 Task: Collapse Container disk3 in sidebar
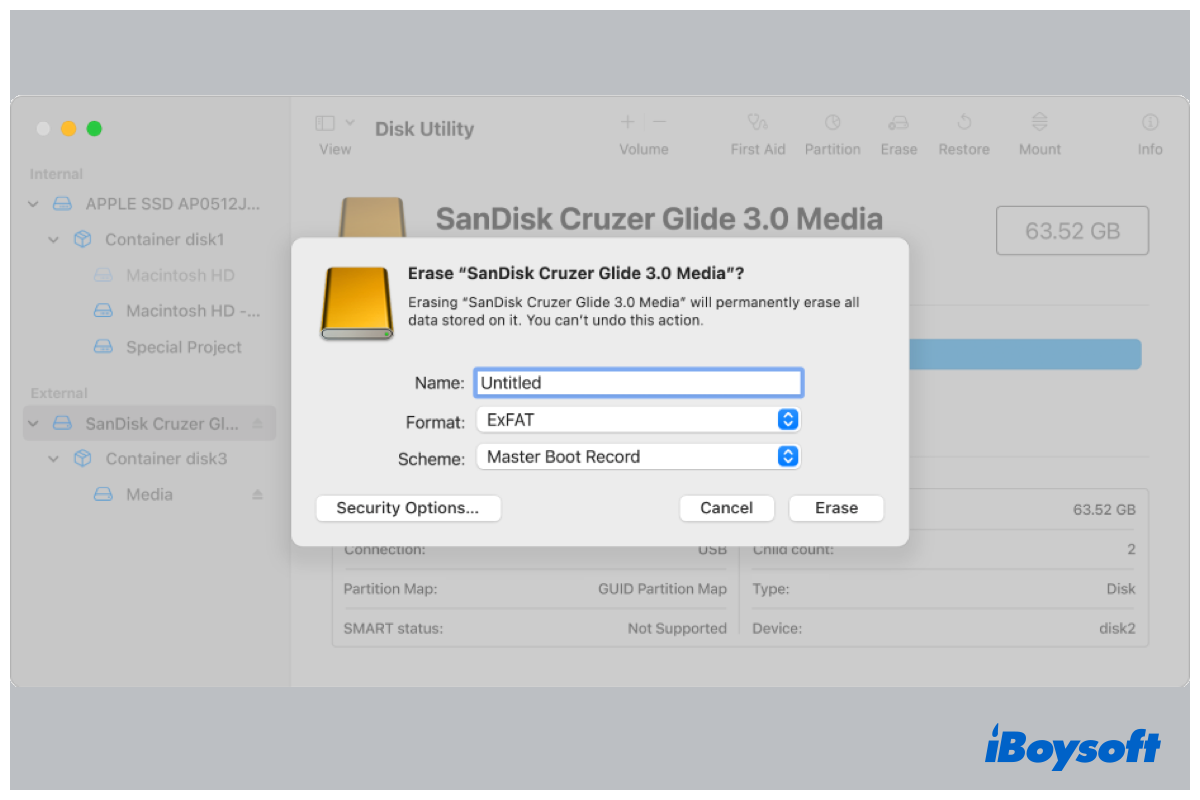[54, 459]
